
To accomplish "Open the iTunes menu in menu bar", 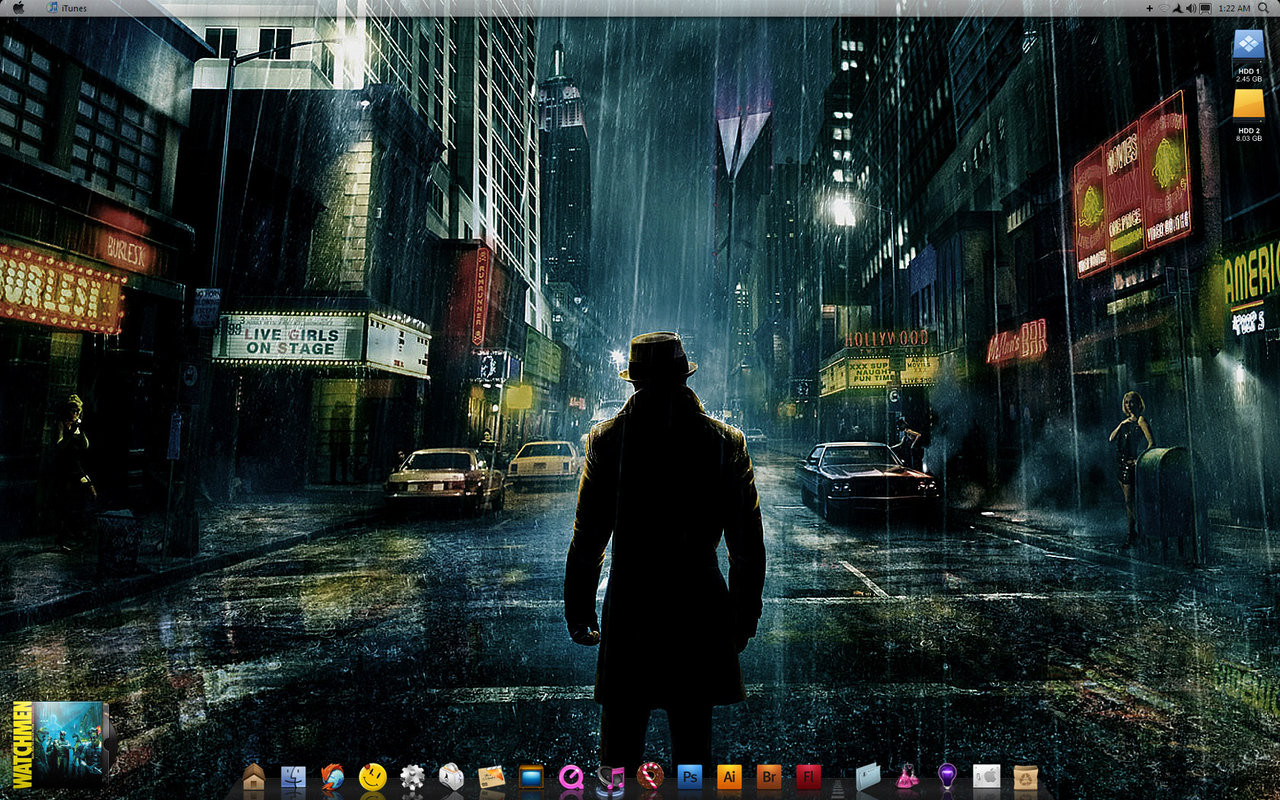I will pos(74,8).
